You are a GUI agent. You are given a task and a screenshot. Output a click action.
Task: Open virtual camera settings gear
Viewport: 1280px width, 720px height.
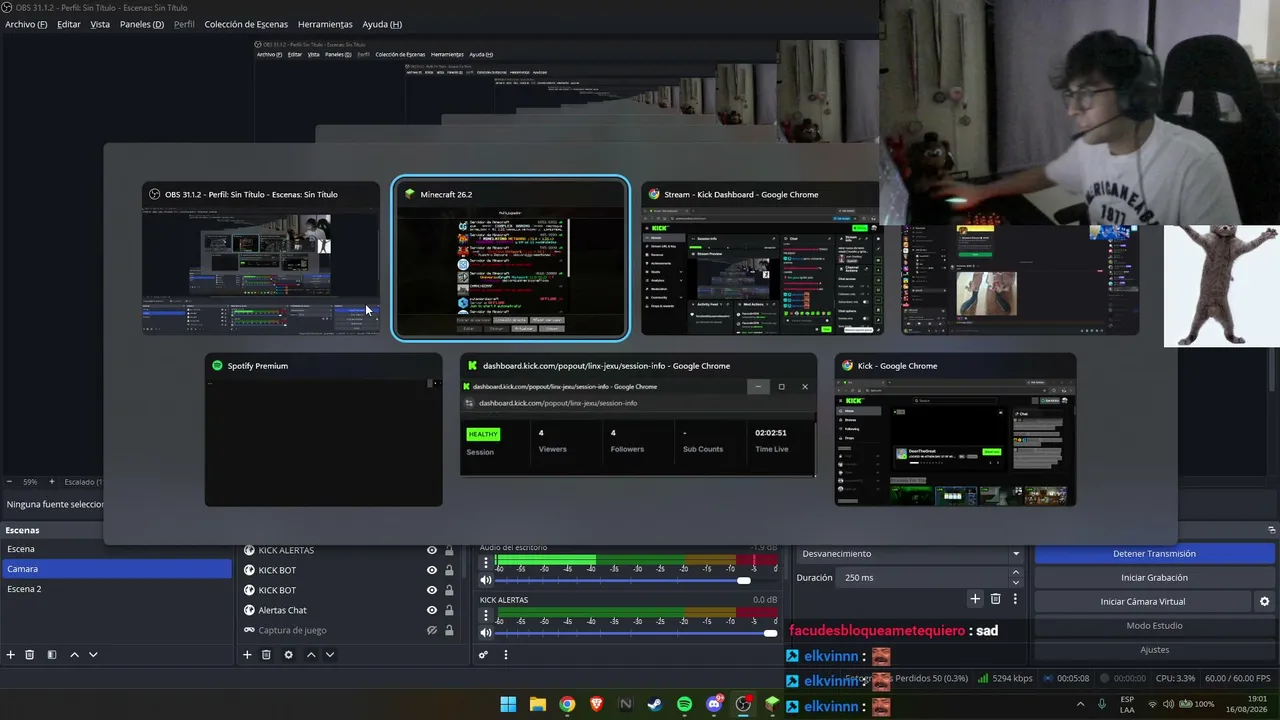coord(1264,602)
